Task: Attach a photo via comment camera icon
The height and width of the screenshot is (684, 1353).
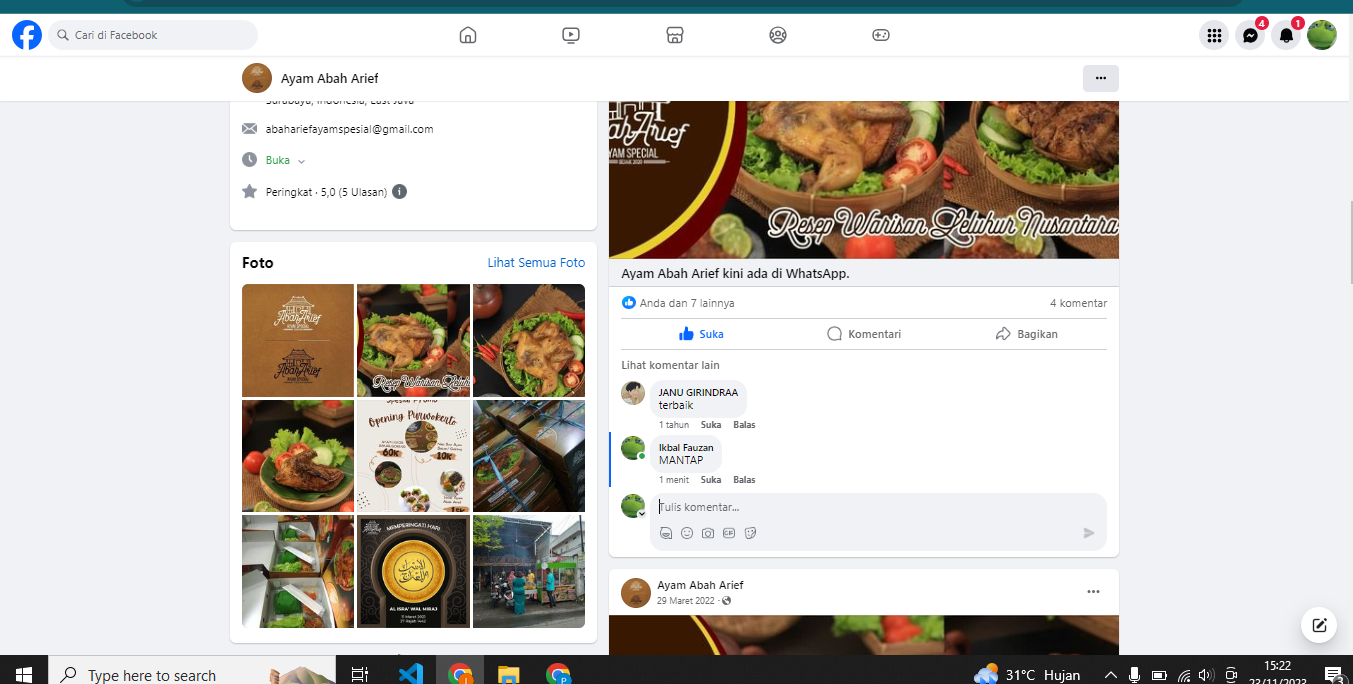Action: tap(708, 533)
